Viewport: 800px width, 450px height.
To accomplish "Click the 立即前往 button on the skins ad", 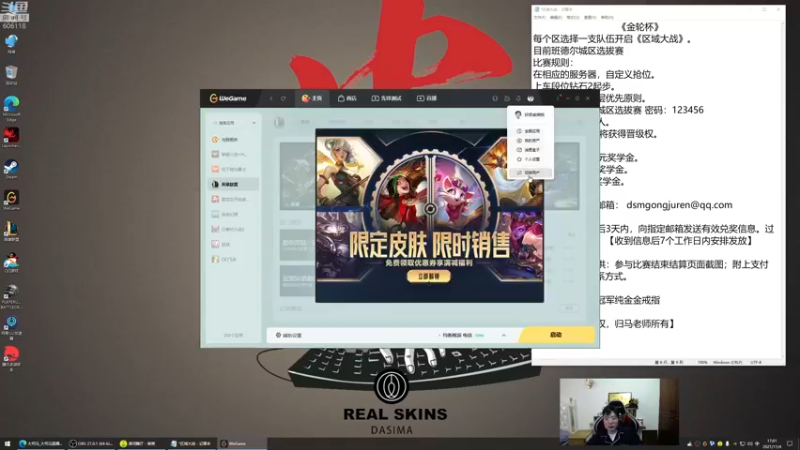I will (429, 276).
